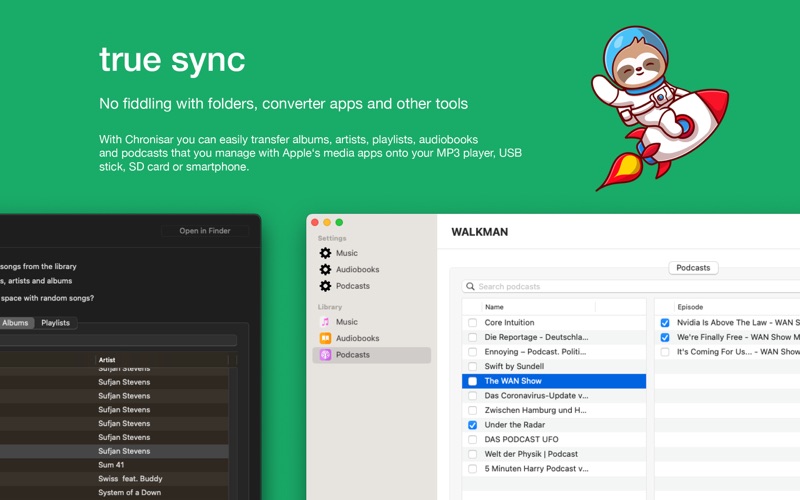Select Under the Radar row text
Viewport: 800px width, 500px height.
click(515, 425)
